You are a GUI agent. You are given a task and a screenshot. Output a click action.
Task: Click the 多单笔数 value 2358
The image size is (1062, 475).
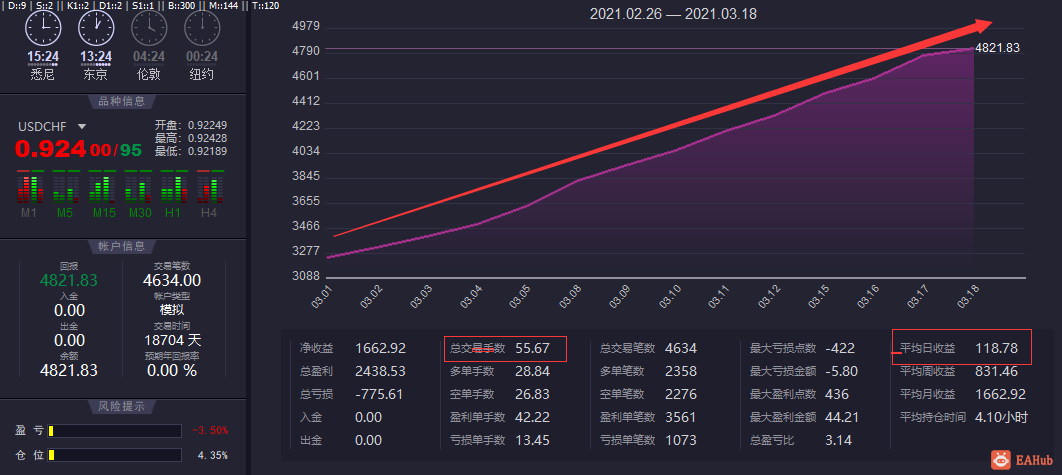(681, 371)
